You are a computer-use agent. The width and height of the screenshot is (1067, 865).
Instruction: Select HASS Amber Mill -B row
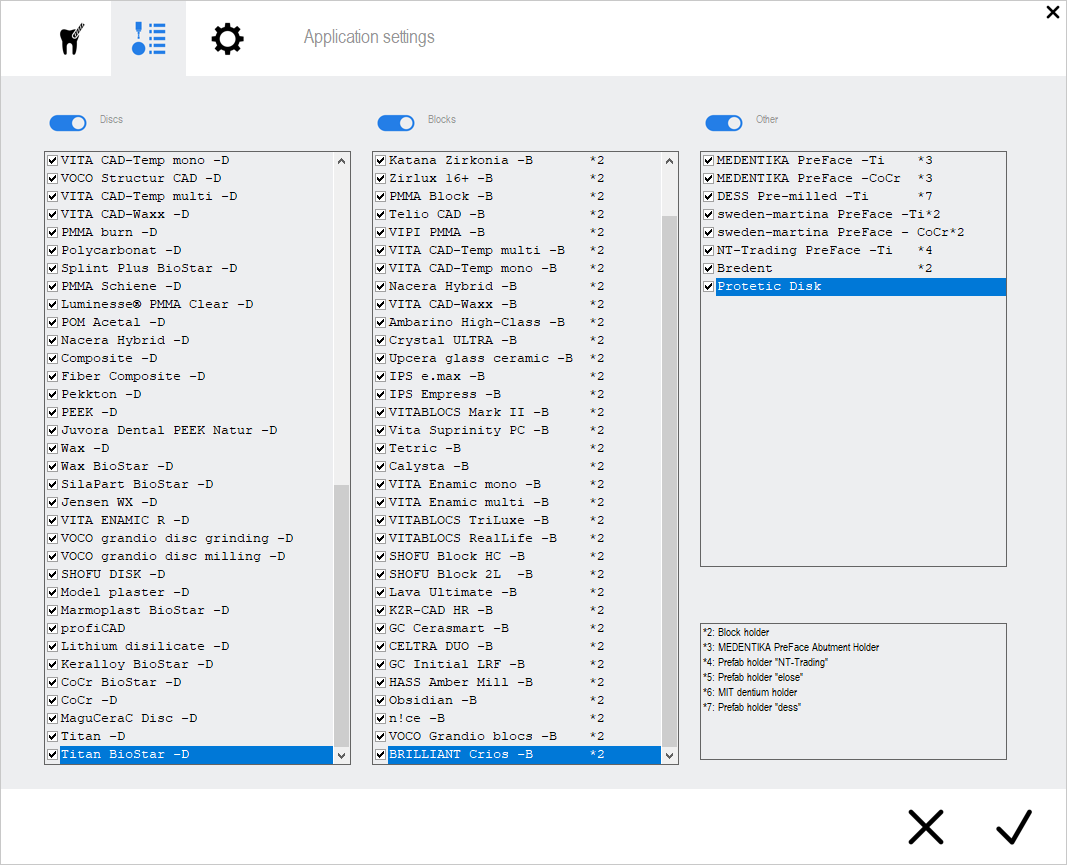(x=518, y=683)
